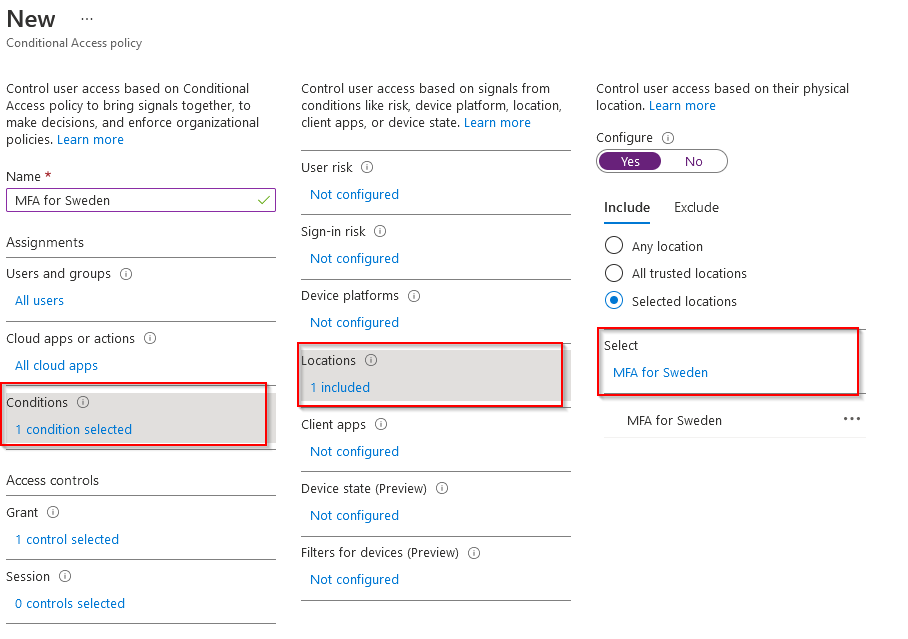Open the page title ellipsis menu
The image size is (908, 639).
[x=87, y=19]
